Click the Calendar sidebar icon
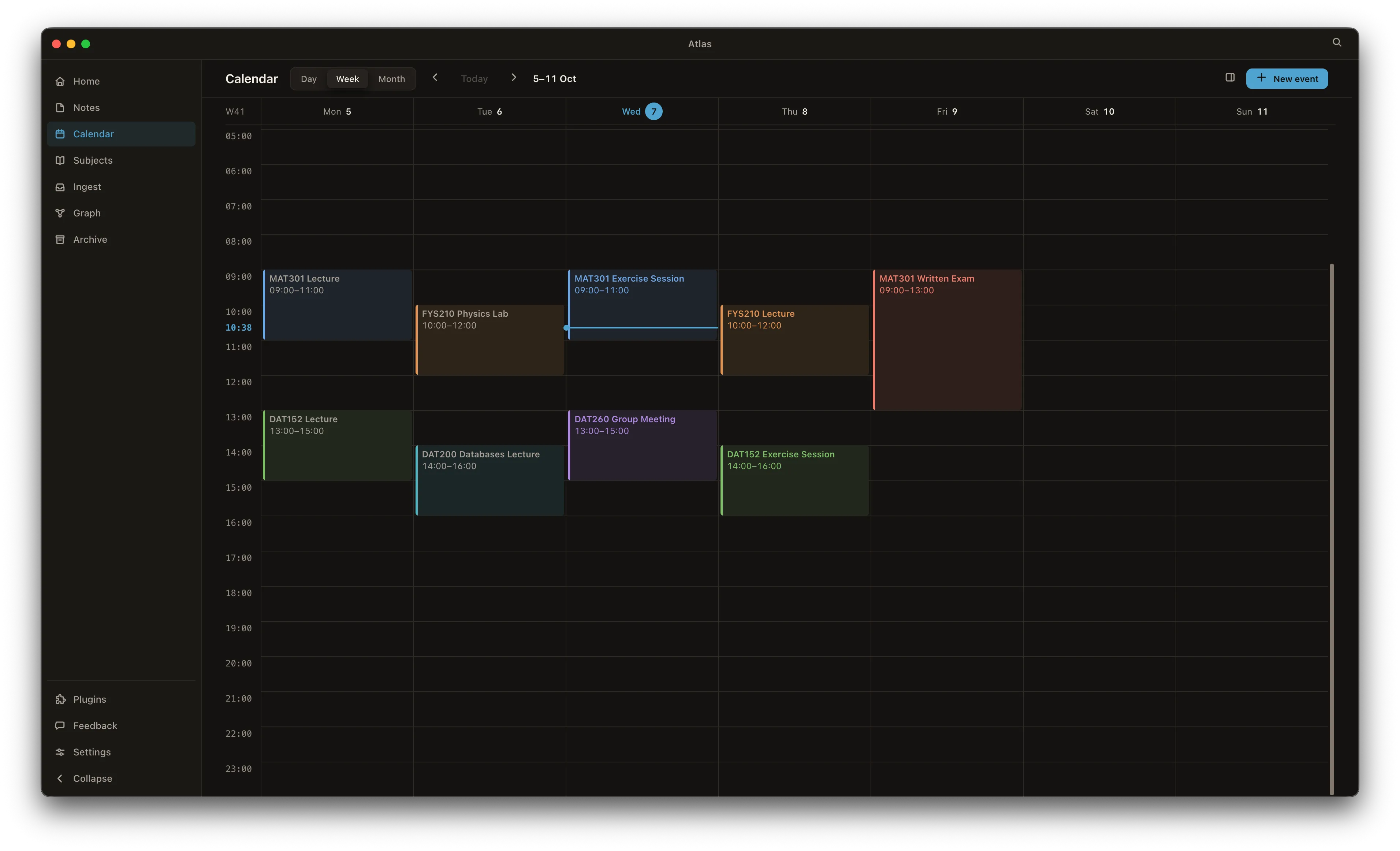 tap(60, 134)
